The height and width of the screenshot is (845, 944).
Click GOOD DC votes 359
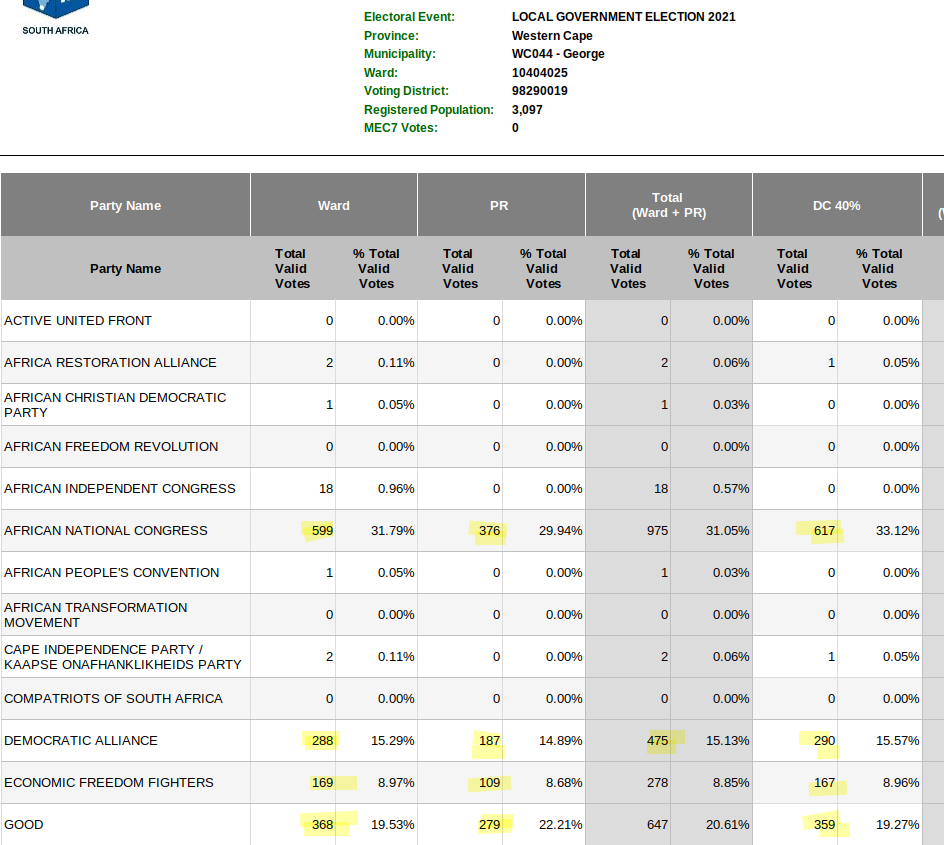pos(824,825)
